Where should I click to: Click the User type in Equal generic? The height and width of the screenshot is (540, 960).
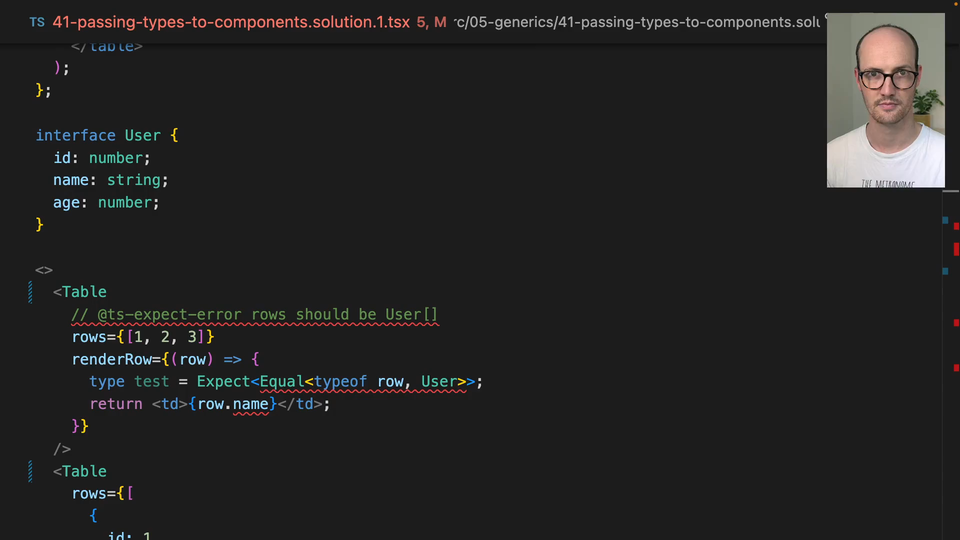click(439, 381)
